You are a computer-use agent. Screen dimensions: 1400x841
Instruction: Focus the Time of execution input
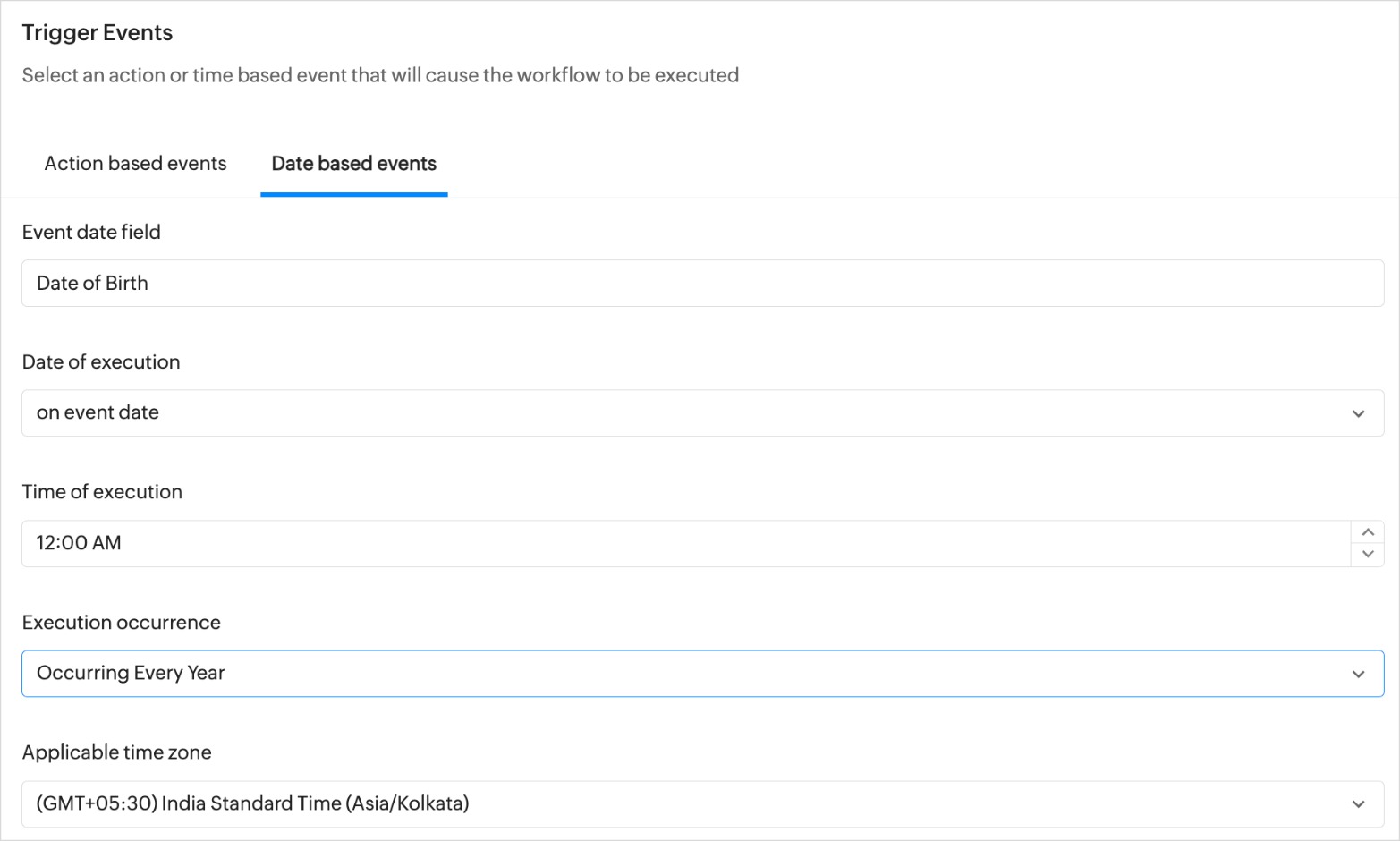pyautogui.click(x=684, y=543)
